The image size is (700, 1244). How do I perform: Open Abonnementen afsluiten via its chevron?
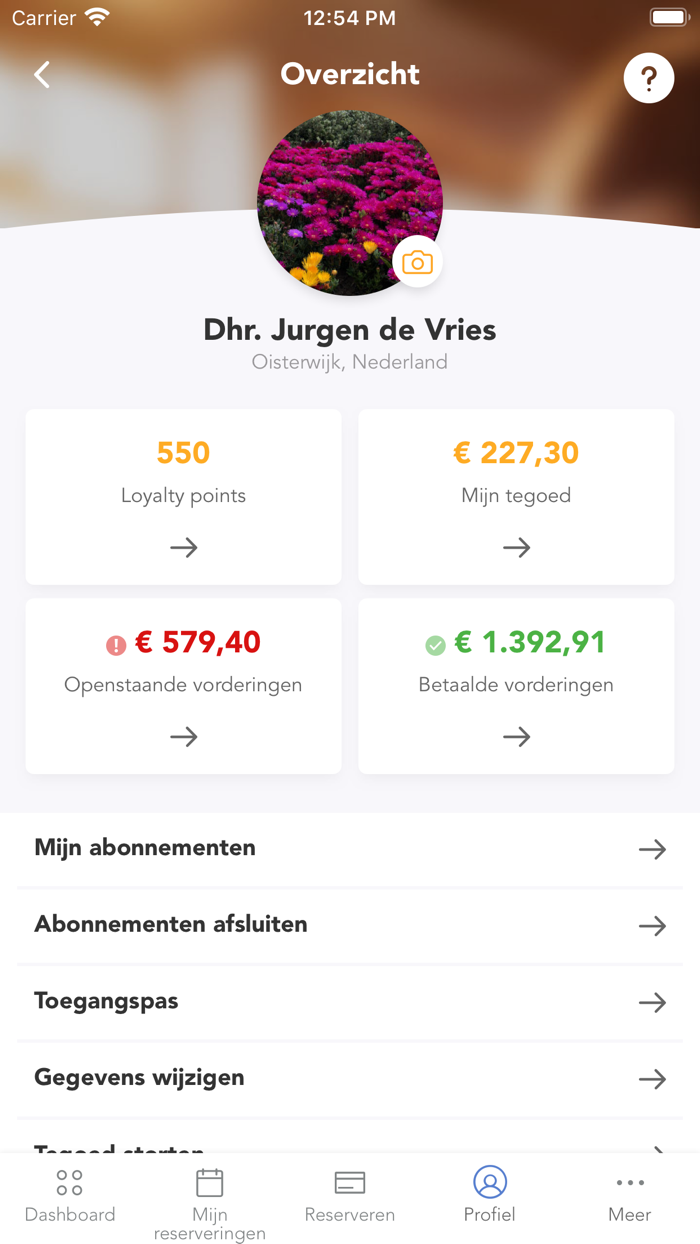(x=653, y=925)
